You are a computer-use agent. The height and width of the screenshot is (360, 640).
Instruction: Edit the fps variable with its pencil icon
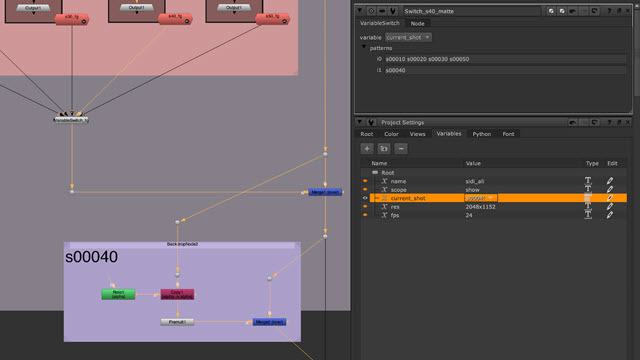point(609,215)
